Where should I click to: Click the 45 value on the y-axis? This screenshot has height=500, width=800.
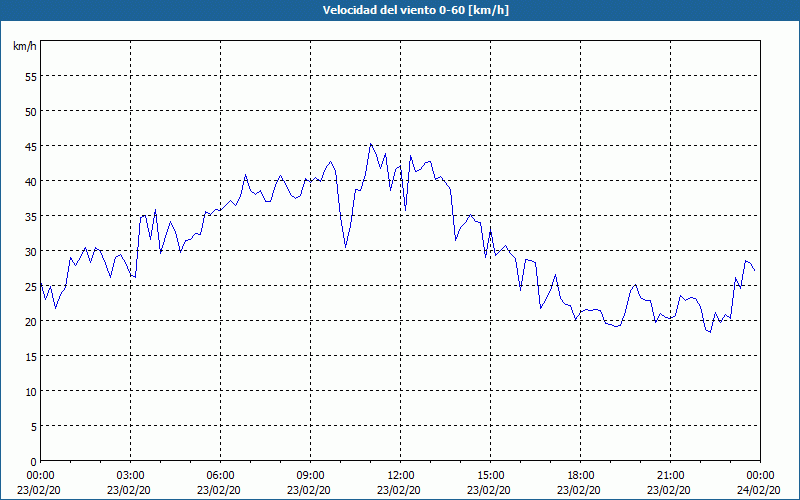pos(31,146)
